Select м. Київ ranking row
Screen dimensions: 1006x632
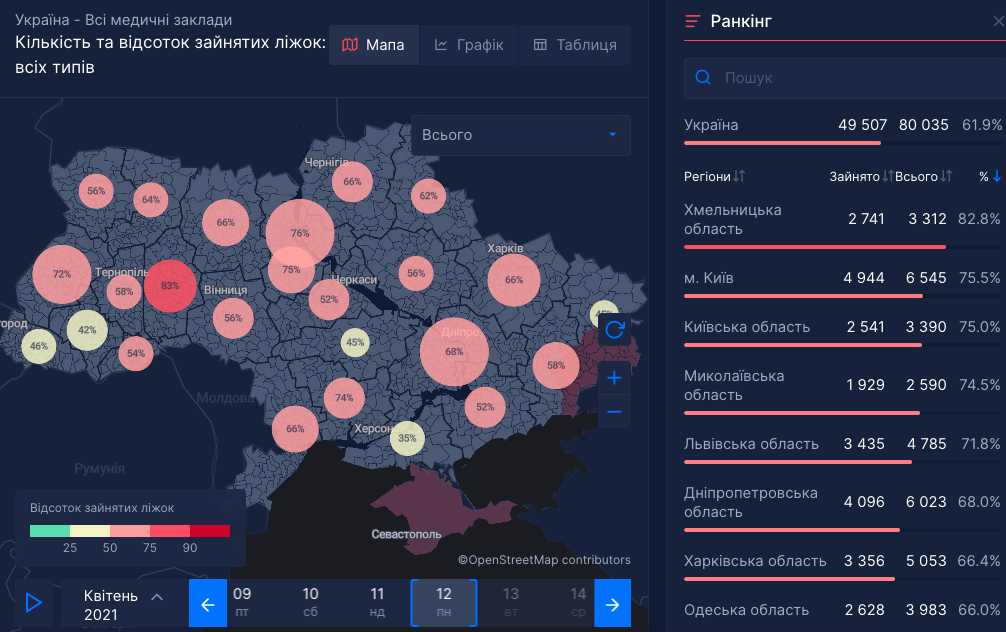pyautogui.click(x=844, y=283)
